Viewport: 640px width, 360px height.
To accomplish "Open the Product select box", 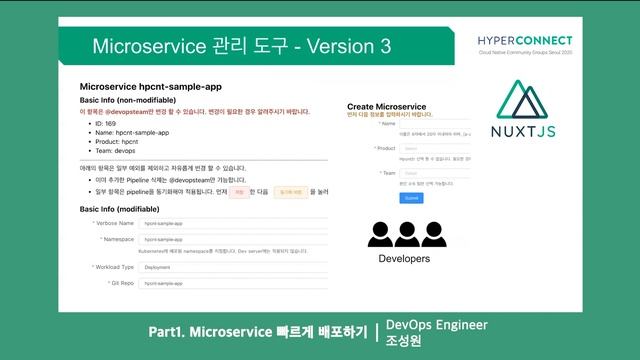I will [x=435, y=149].
